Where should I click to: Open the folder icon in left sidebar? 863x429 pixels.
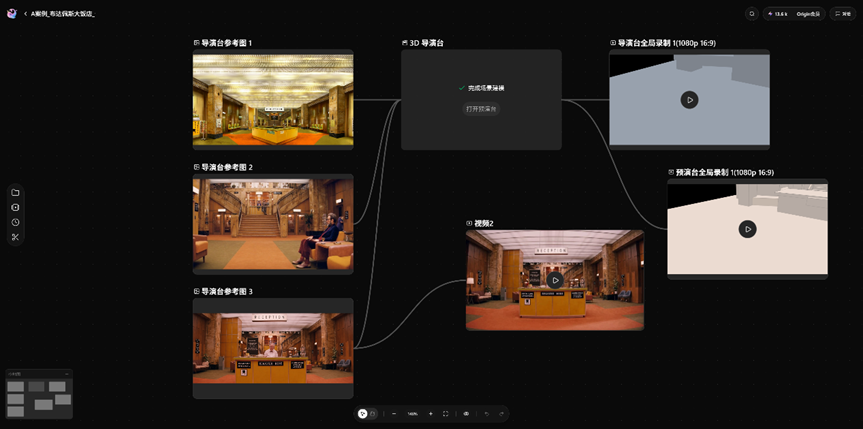click(15, 193)
